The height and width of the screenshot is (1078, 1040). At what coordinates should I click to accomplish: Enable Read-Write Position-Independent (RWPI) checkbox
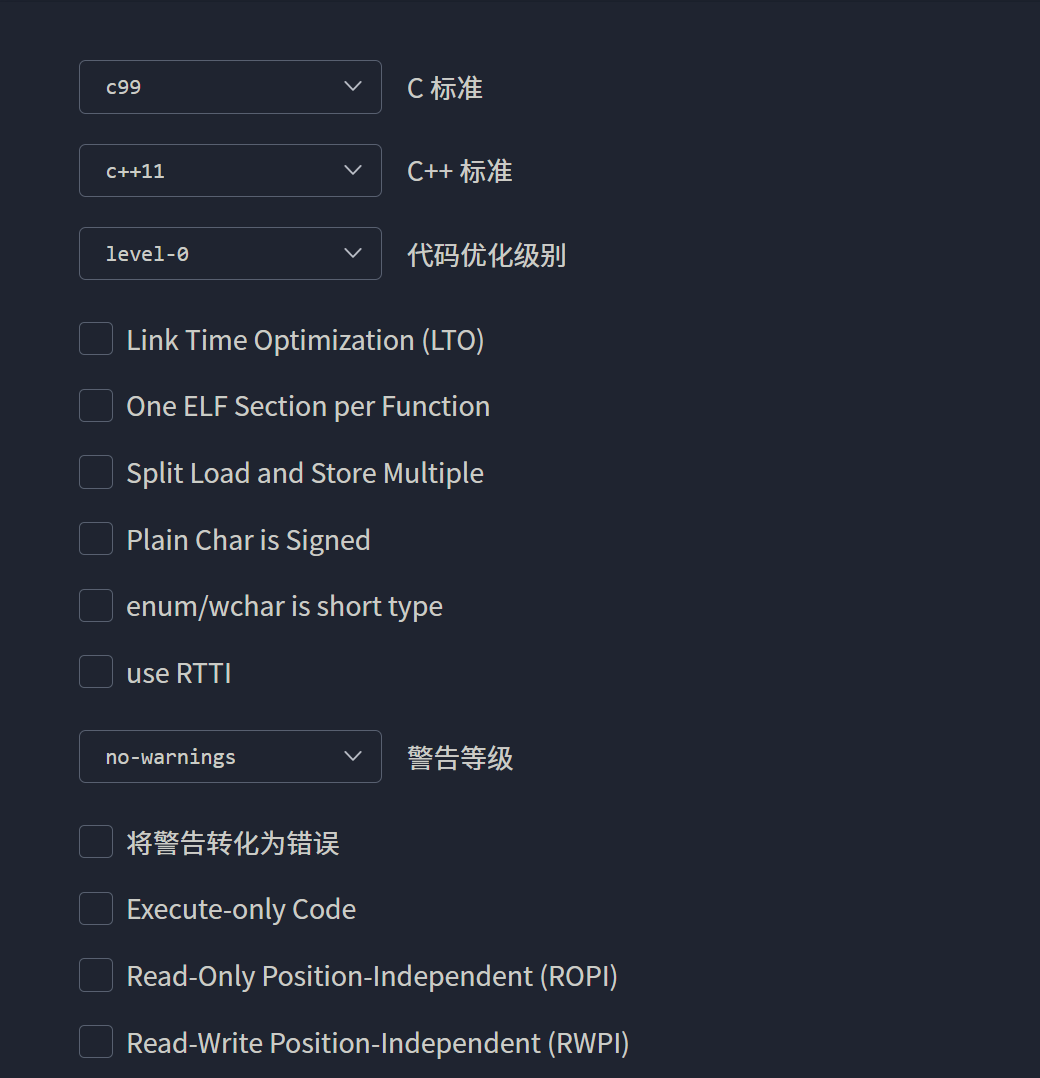[96, 1042]
